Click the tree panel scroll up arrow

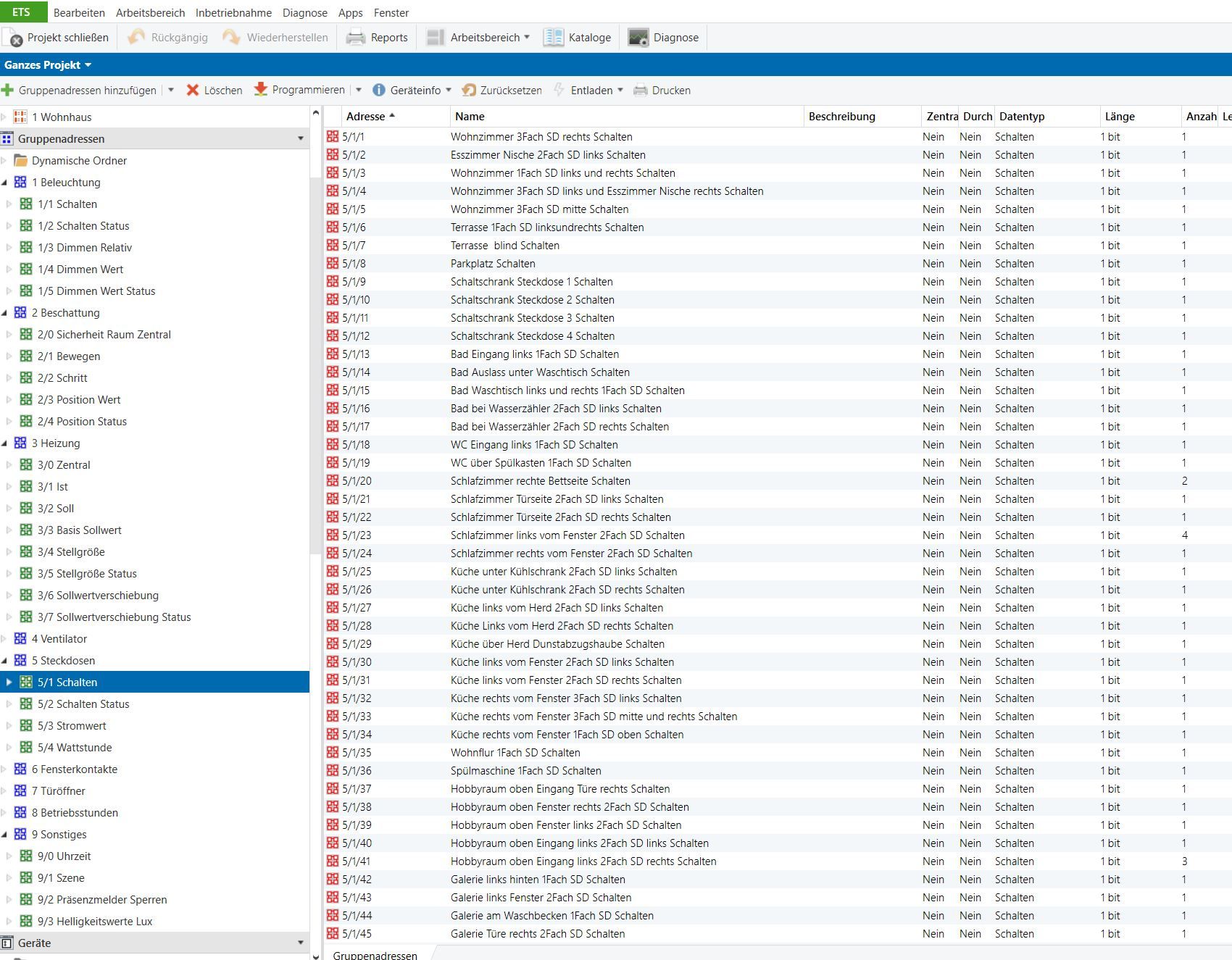tap(315, 113)
